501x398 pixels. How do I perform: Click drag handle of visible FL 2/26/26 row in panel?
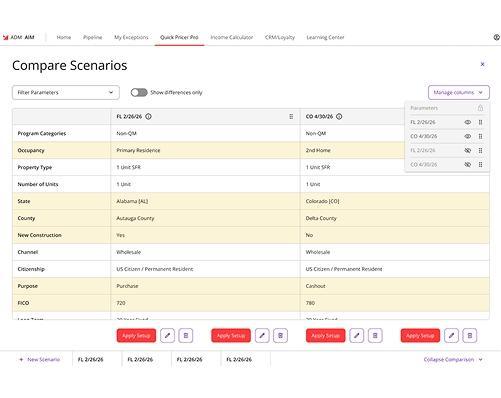coord(480,122)
